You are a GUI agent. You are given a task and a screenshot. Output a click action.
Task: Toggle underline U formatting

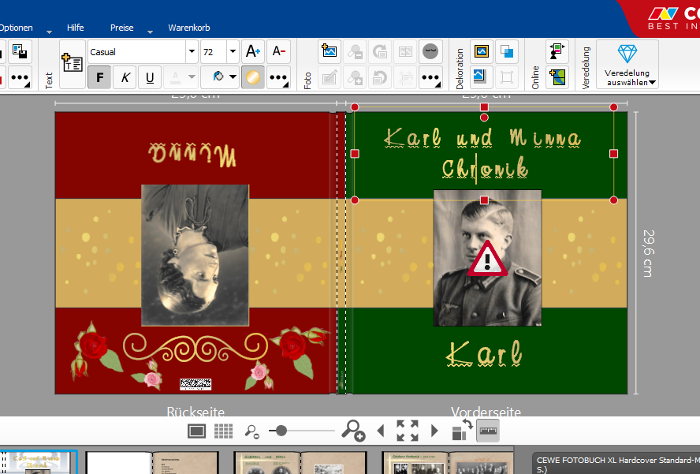150,77
